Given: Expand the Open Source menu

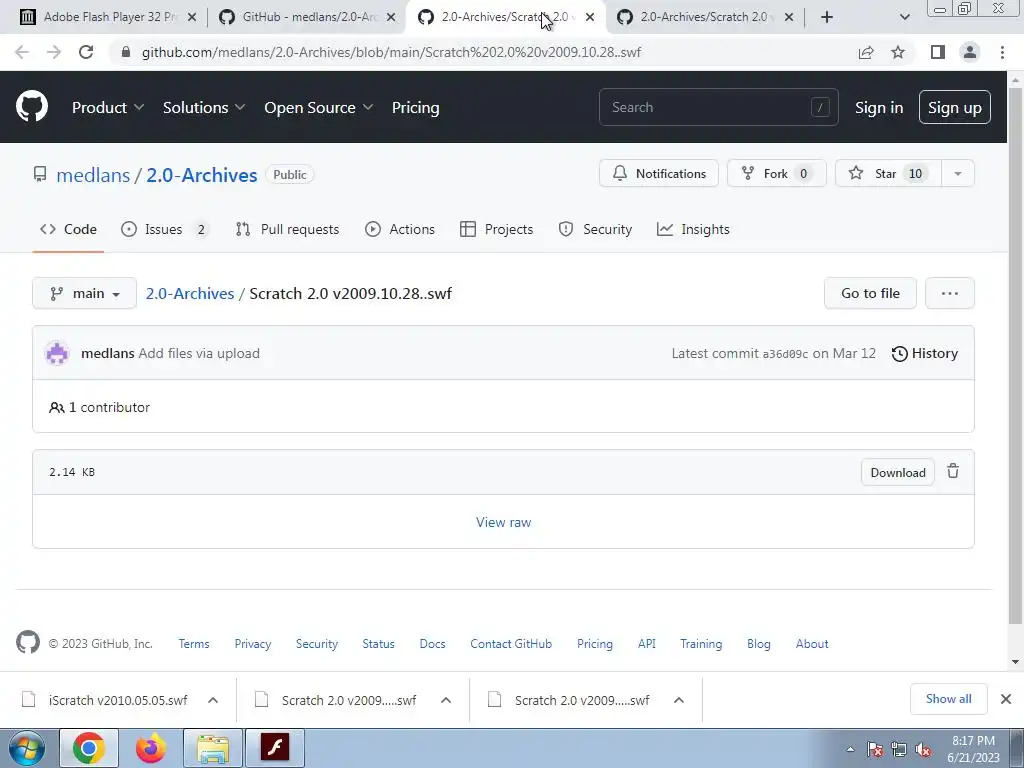Looking at the screenshot, I should pyautogui.click(x=319, y=108).
